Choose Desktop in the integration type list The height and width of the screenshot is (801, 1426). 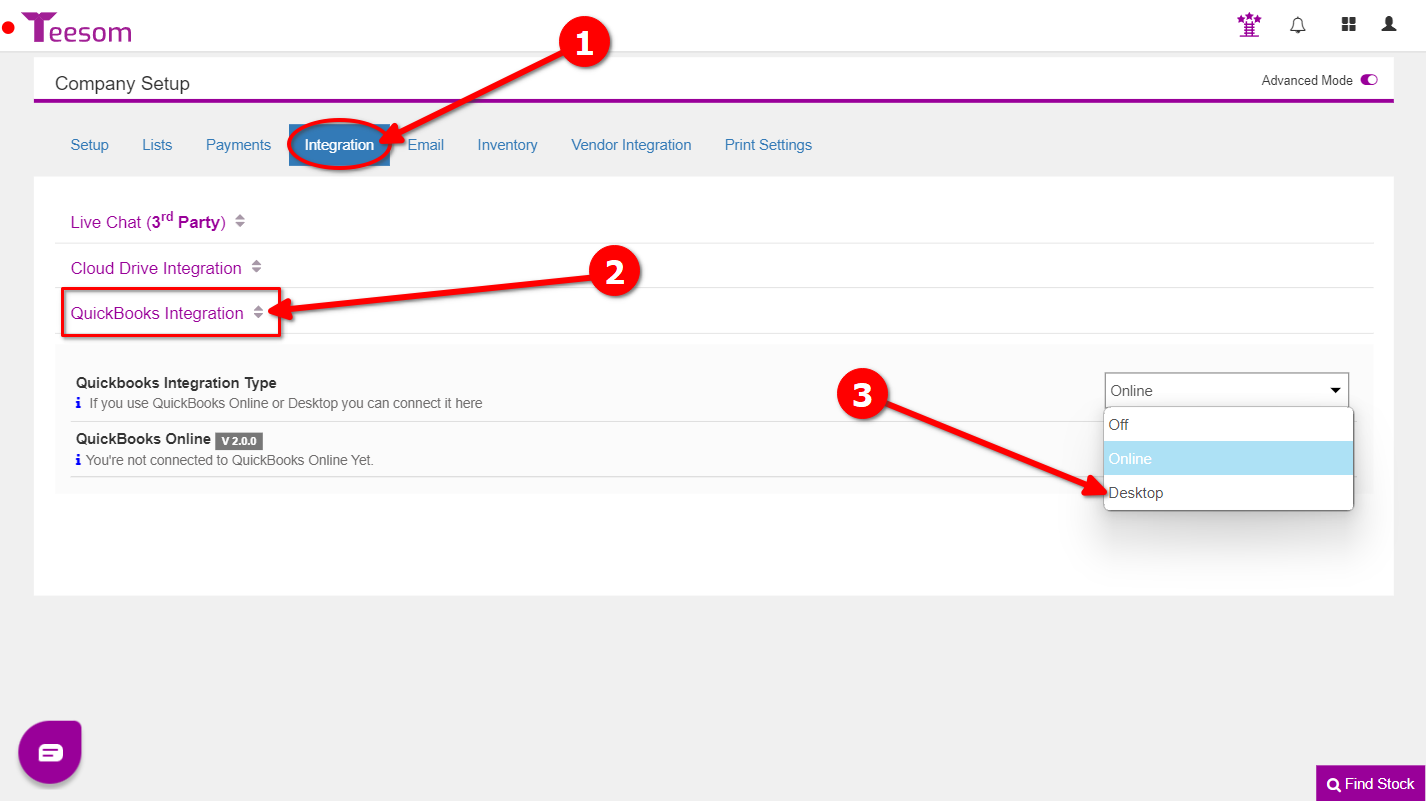tap(1229, 492)
